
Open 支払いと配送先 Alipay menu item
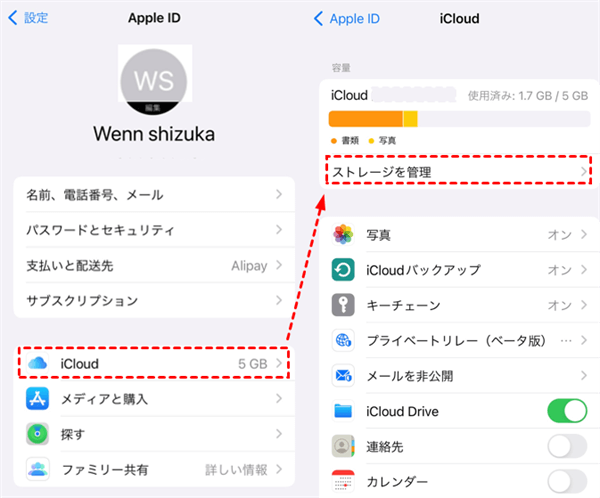[x=154, y=265]
